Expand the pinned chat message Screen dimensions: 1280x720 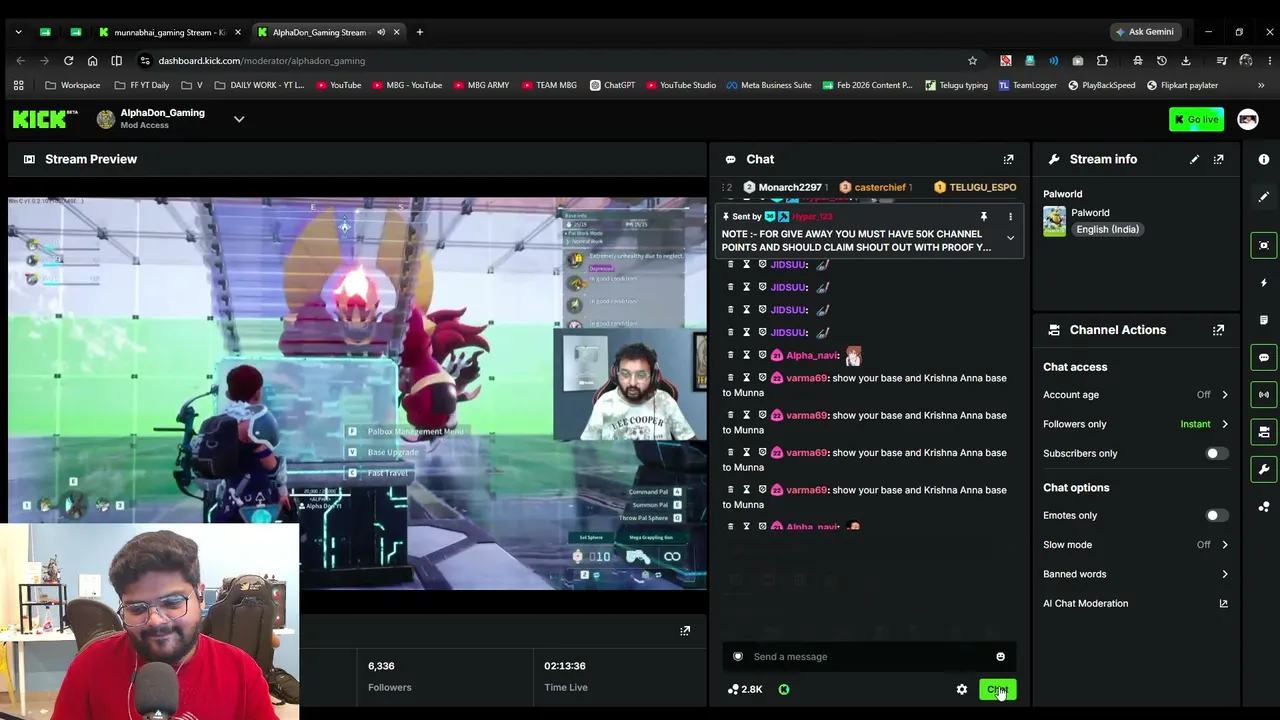point(1010,238)
